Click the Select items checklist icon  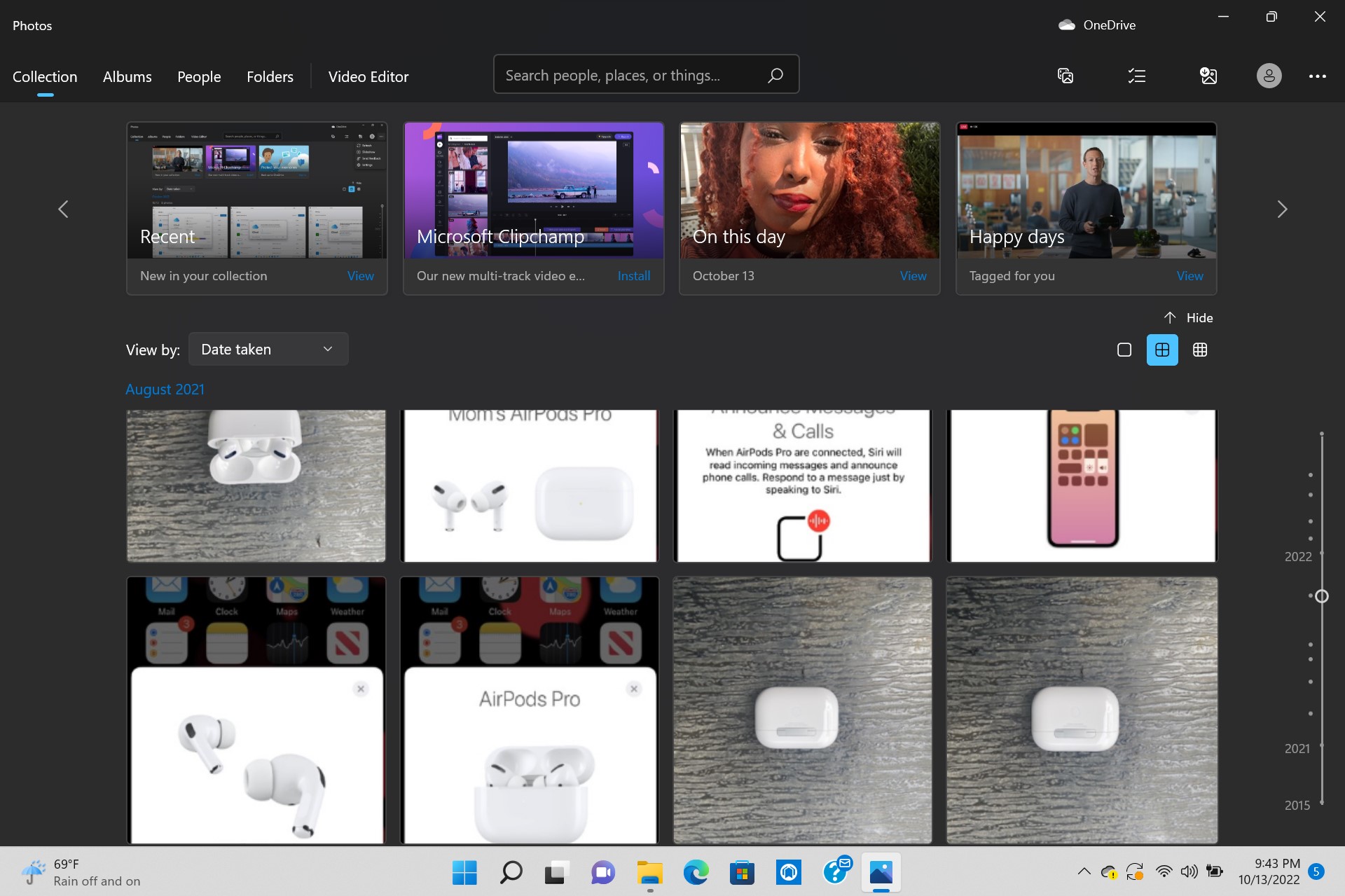tap(1136, 76)
